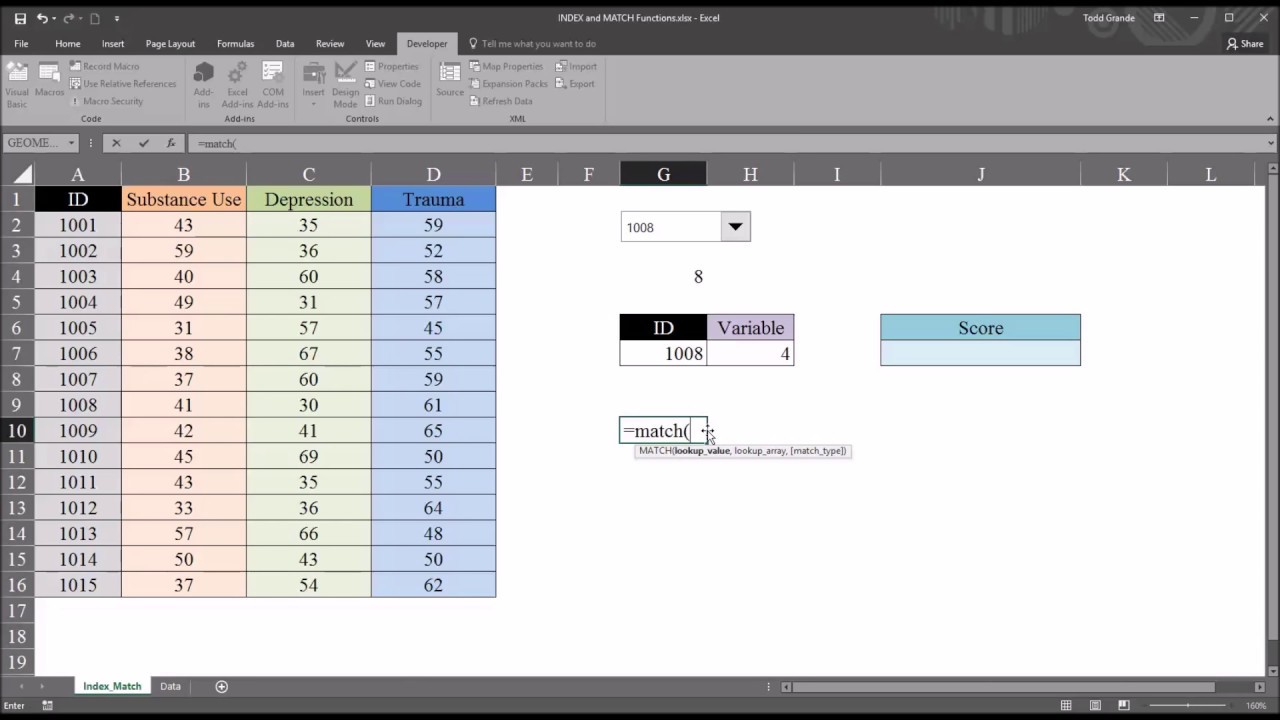This screenshot has height=720, width=1280.
Task: Switch to the Insert tab
Action: point(113,44)
